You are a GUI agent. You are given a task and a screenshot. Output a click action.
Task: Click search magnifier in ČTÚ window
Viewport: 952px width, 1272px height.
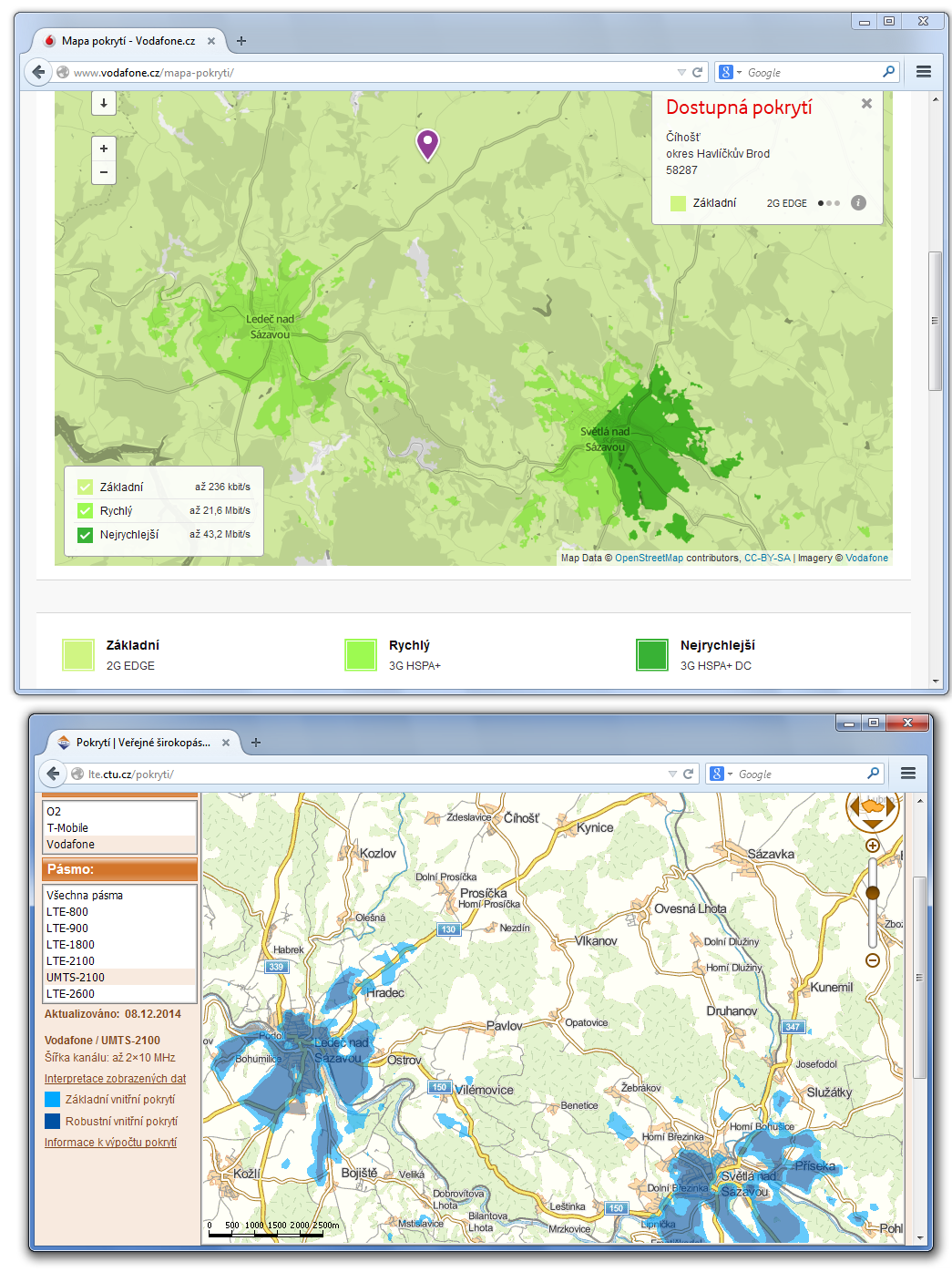pyautogui.click(x=874, y=774)
